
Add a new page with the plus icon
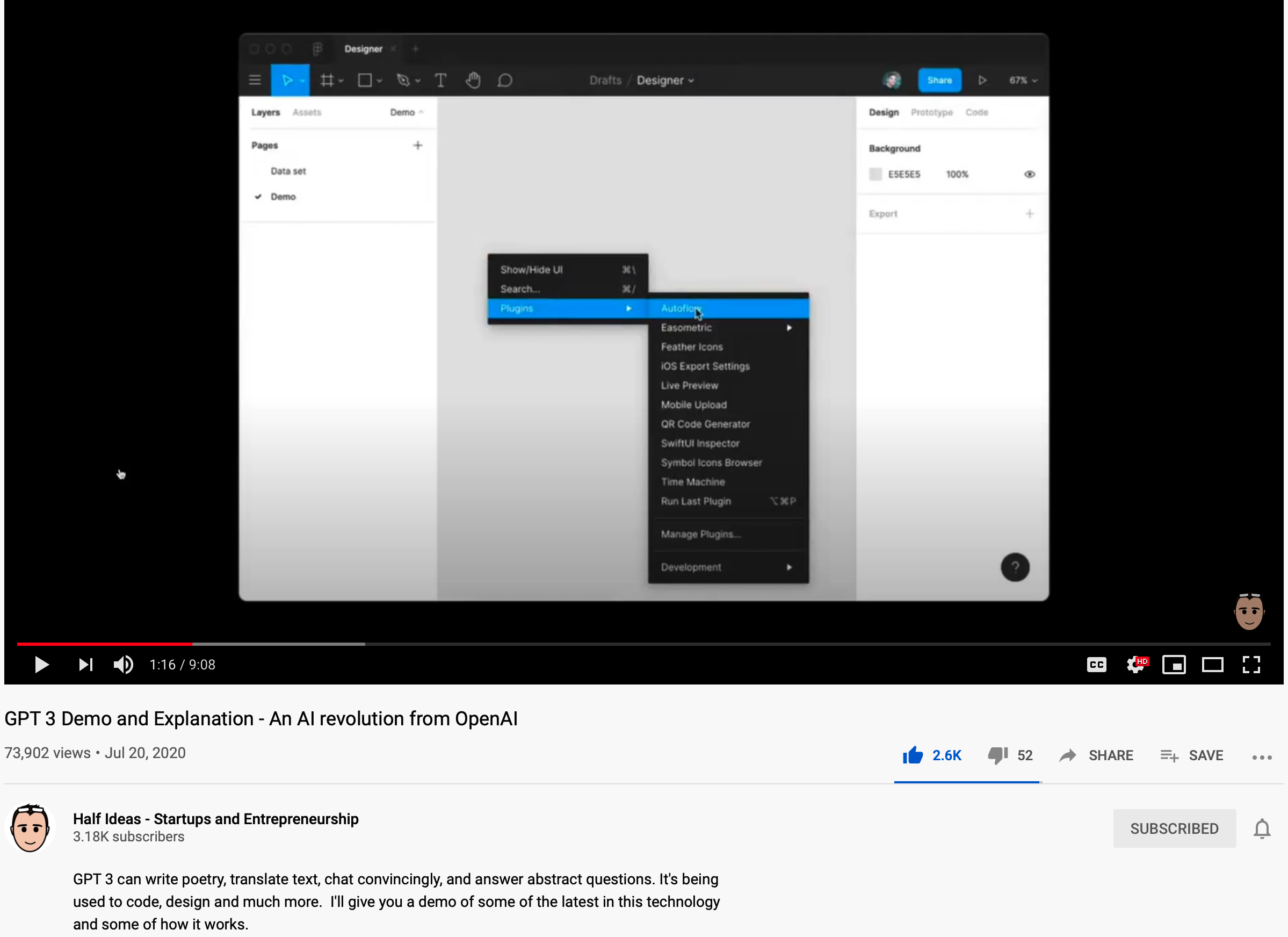pyautogui.click(x=418, y=146)
